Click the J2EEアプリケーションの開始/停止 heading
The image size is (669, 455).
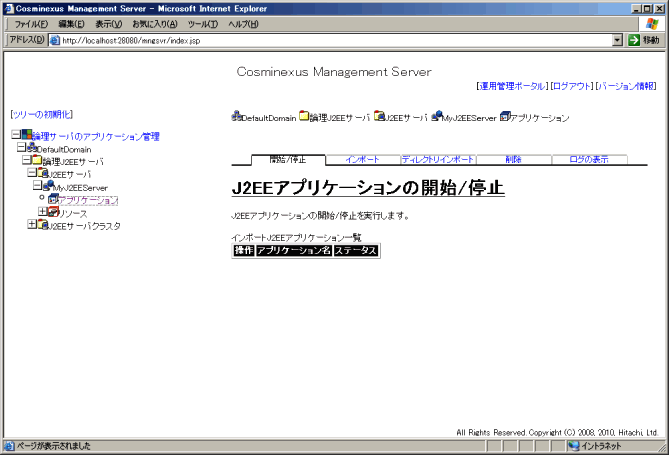[368, 188]
